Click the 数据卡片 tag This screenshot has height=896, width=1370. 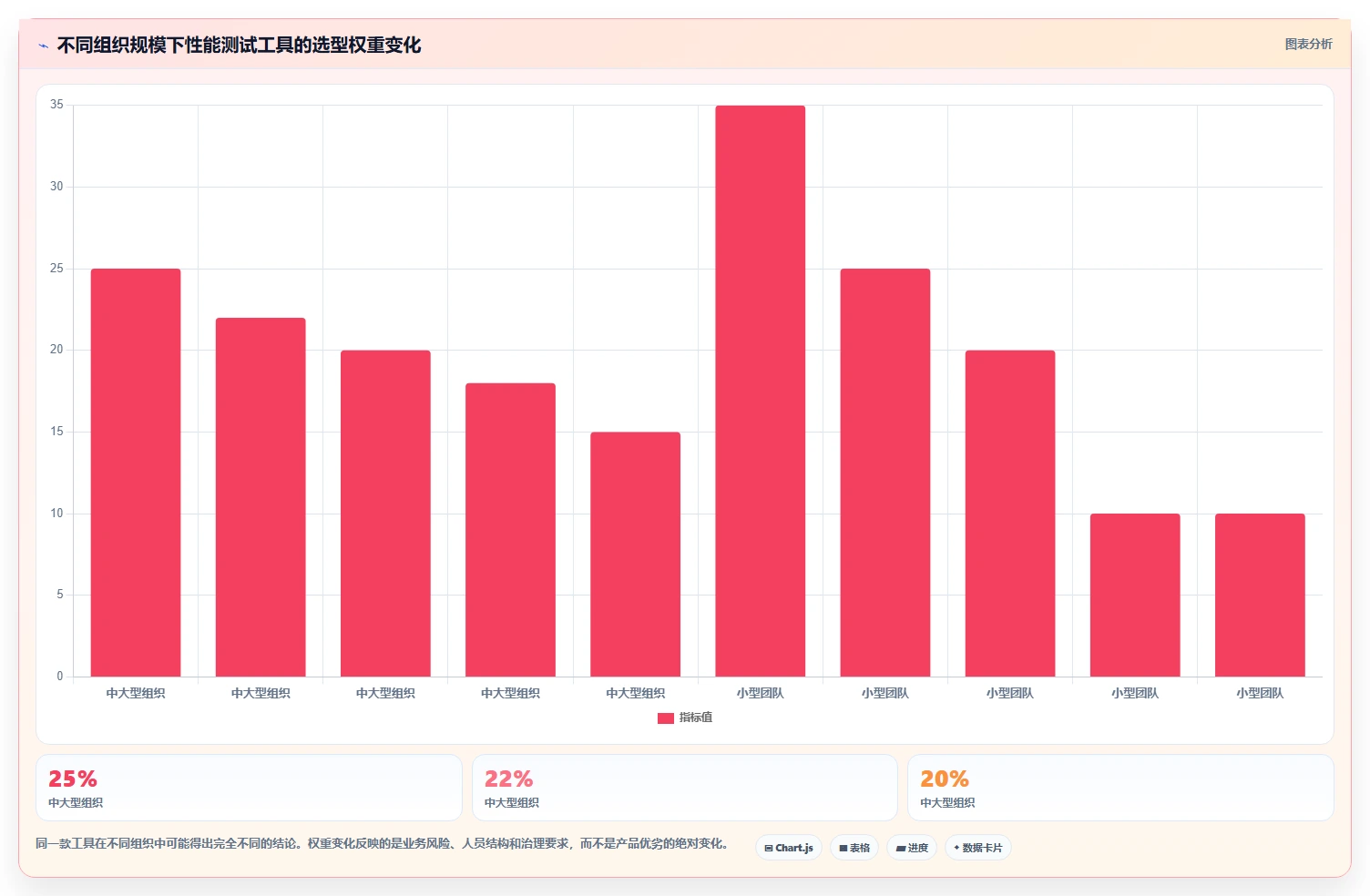[x=978, y=848]
